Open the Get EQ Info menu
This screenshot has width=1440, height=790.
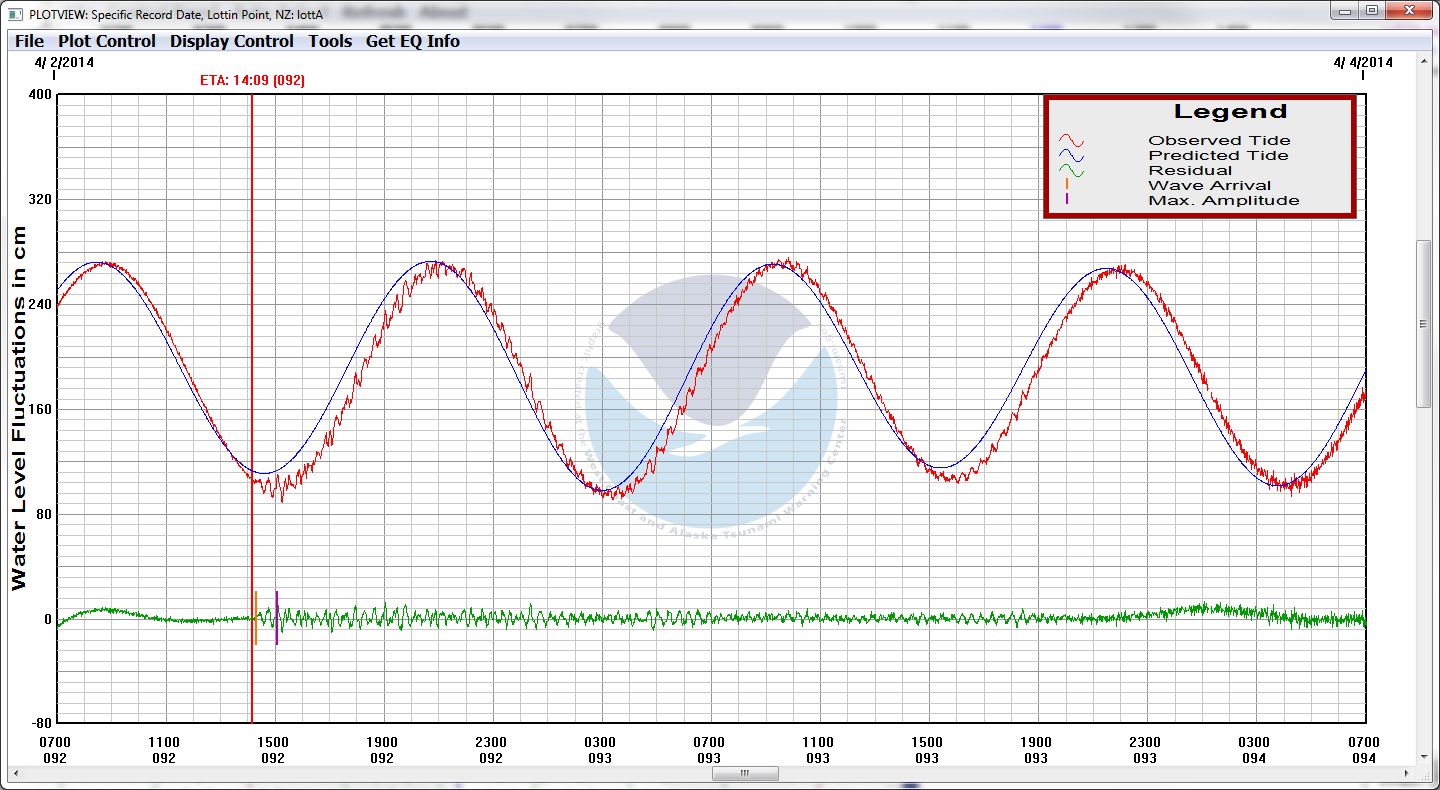coord(413,41)
